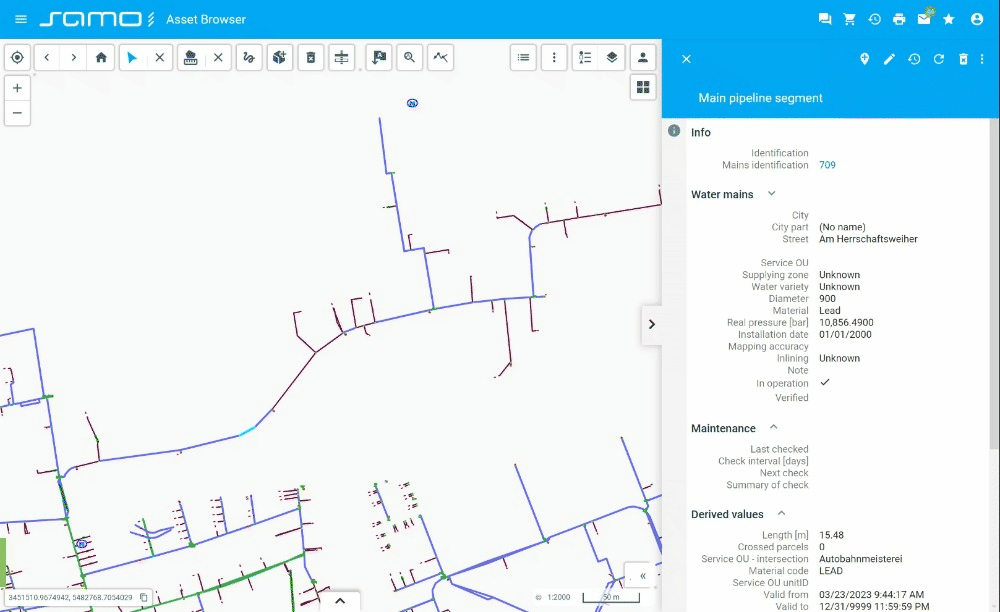Click the print icon
The width and height of the screenshot is (1000, 612).
[899, 19]
